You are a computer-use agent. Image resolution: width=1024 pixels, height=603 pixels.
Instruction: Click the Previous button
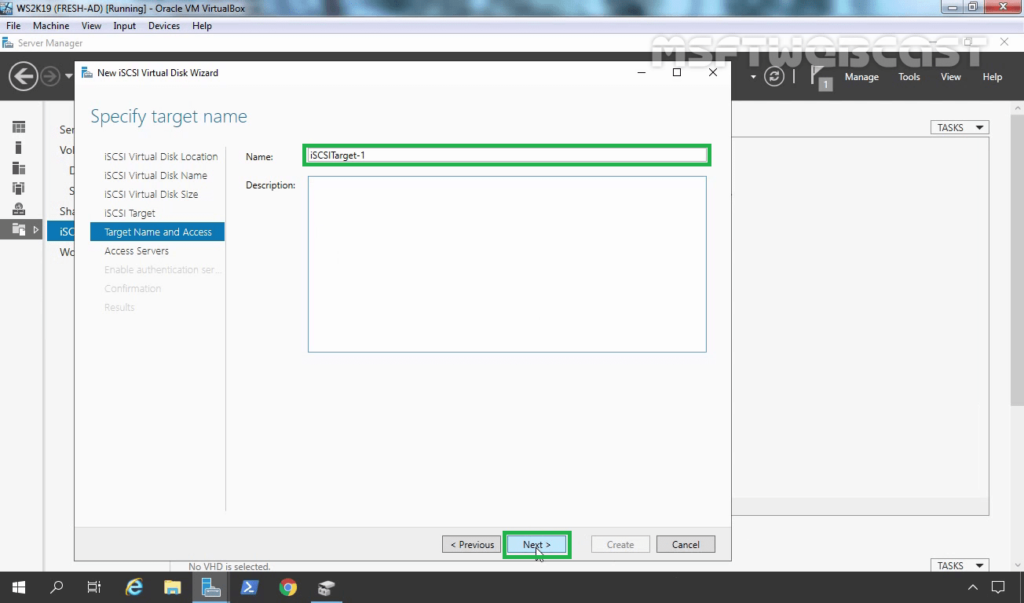(x=472, y=544)
